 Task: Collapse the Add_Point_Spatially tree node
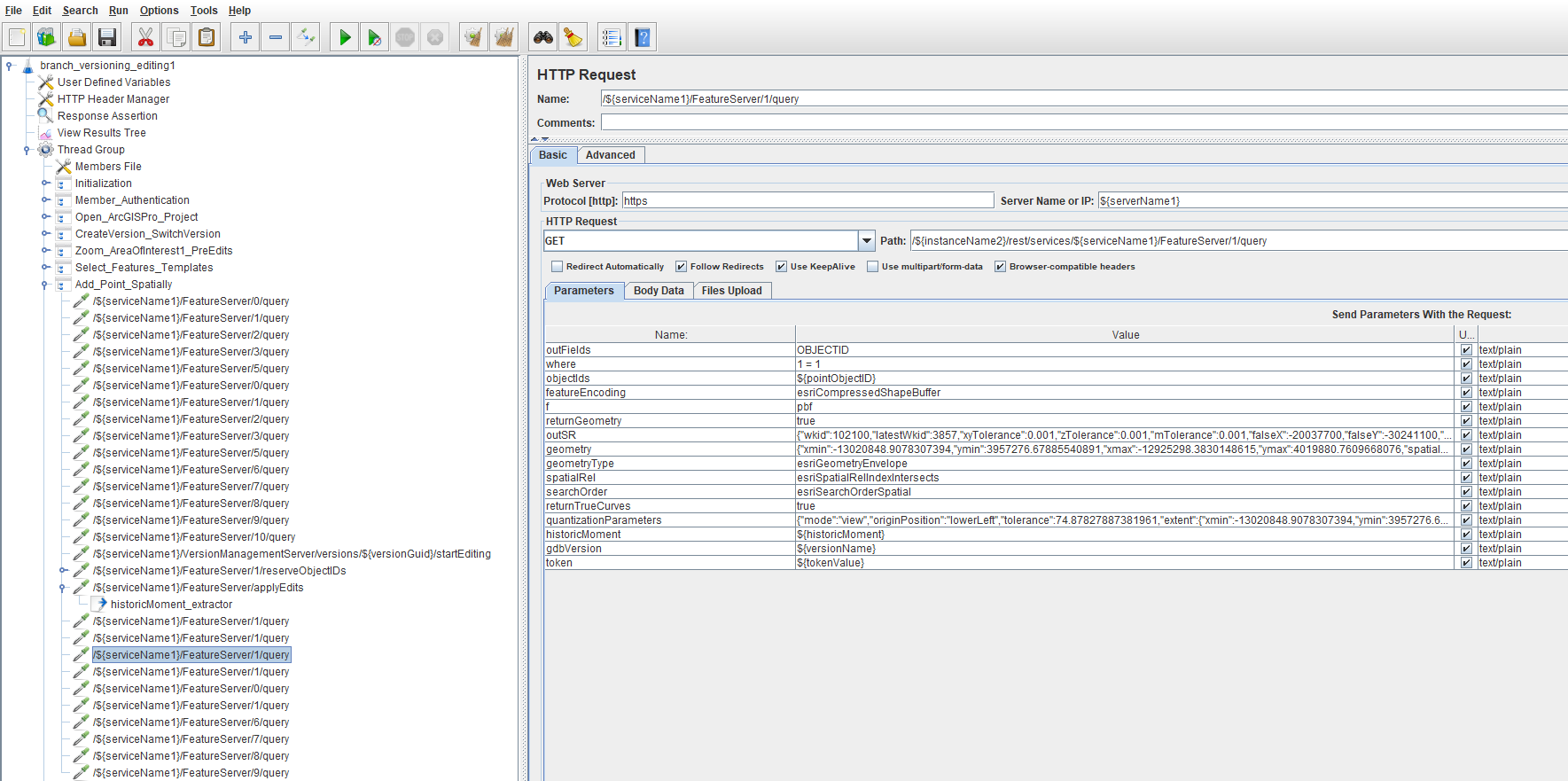(45, 285)
